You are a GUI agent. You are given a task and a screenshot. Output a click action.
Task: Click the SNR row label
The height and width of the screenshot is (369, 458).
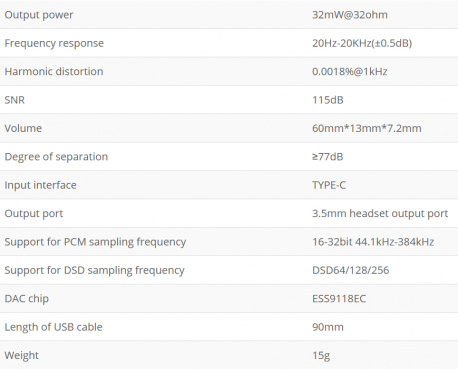point(14,100)
